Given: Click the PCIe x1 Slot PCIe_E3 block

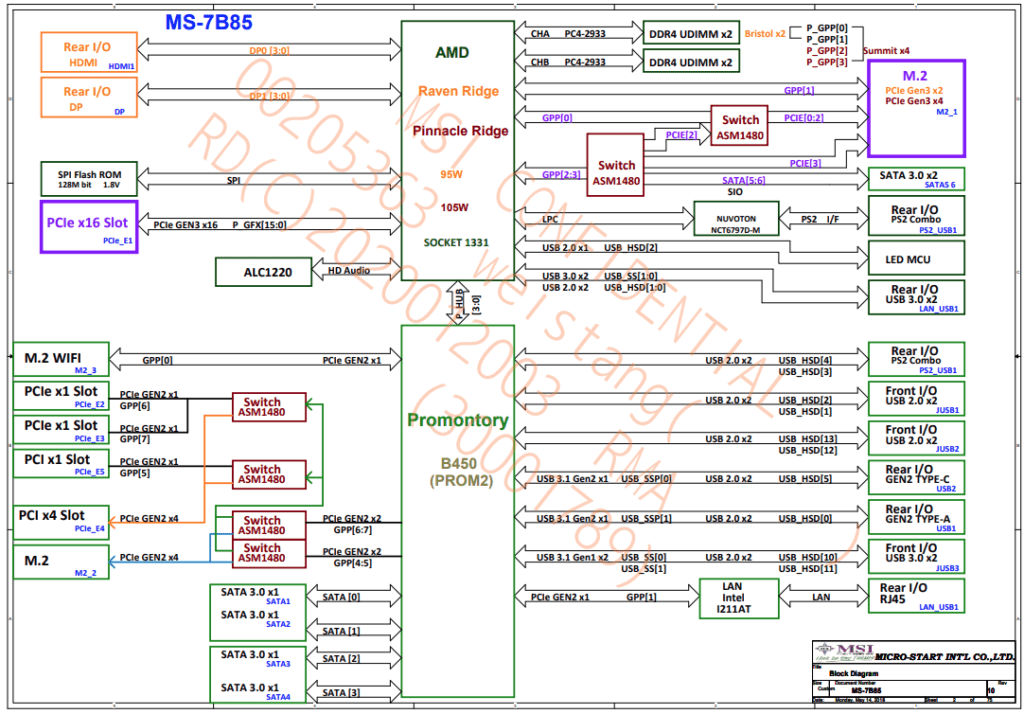Looking at the screenshot, I should point(61,430).
